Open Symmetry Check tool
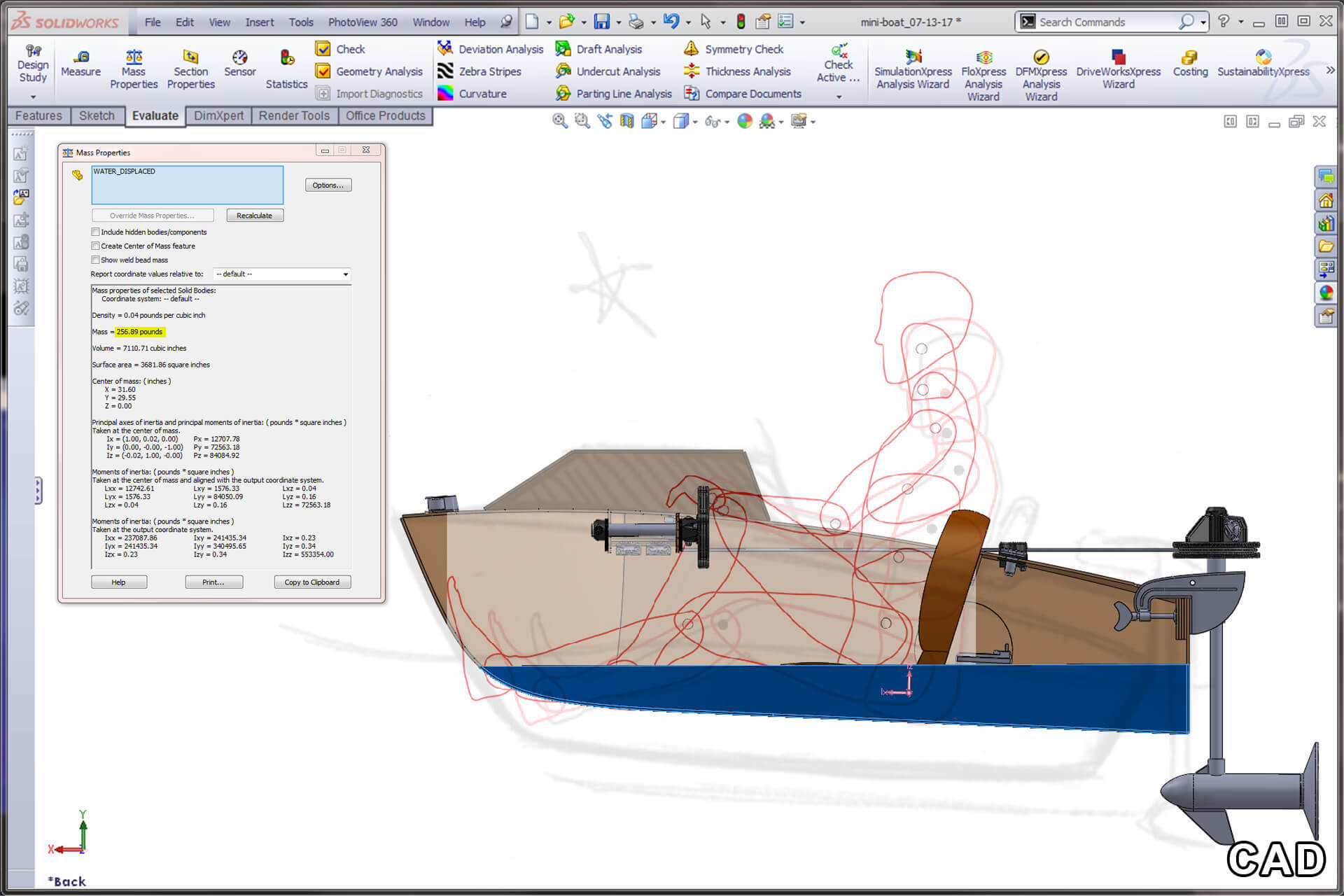 click(737, 49)
